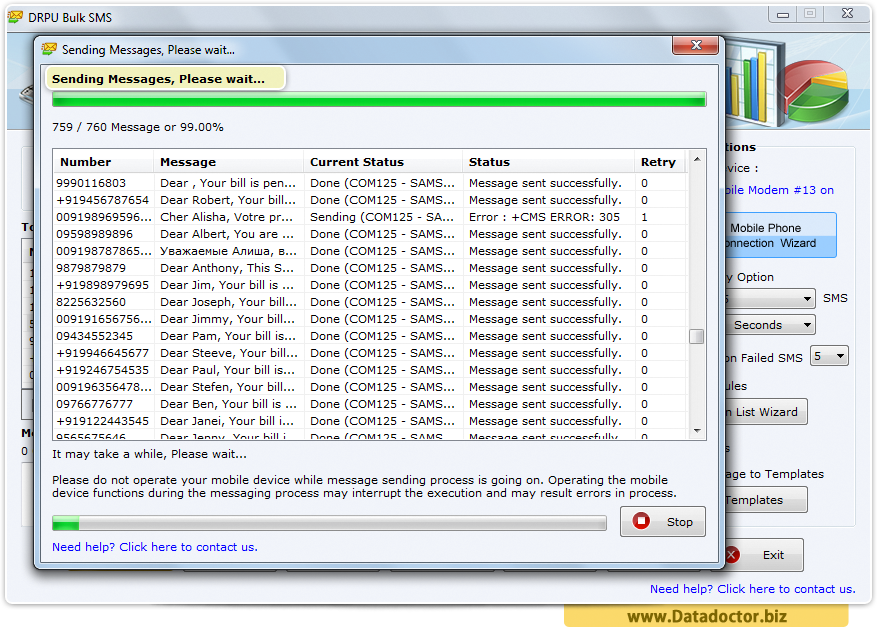Click the Dear Jimmy, Your bill message
Viewport: 877px width, 627px height.
[228, 319]
